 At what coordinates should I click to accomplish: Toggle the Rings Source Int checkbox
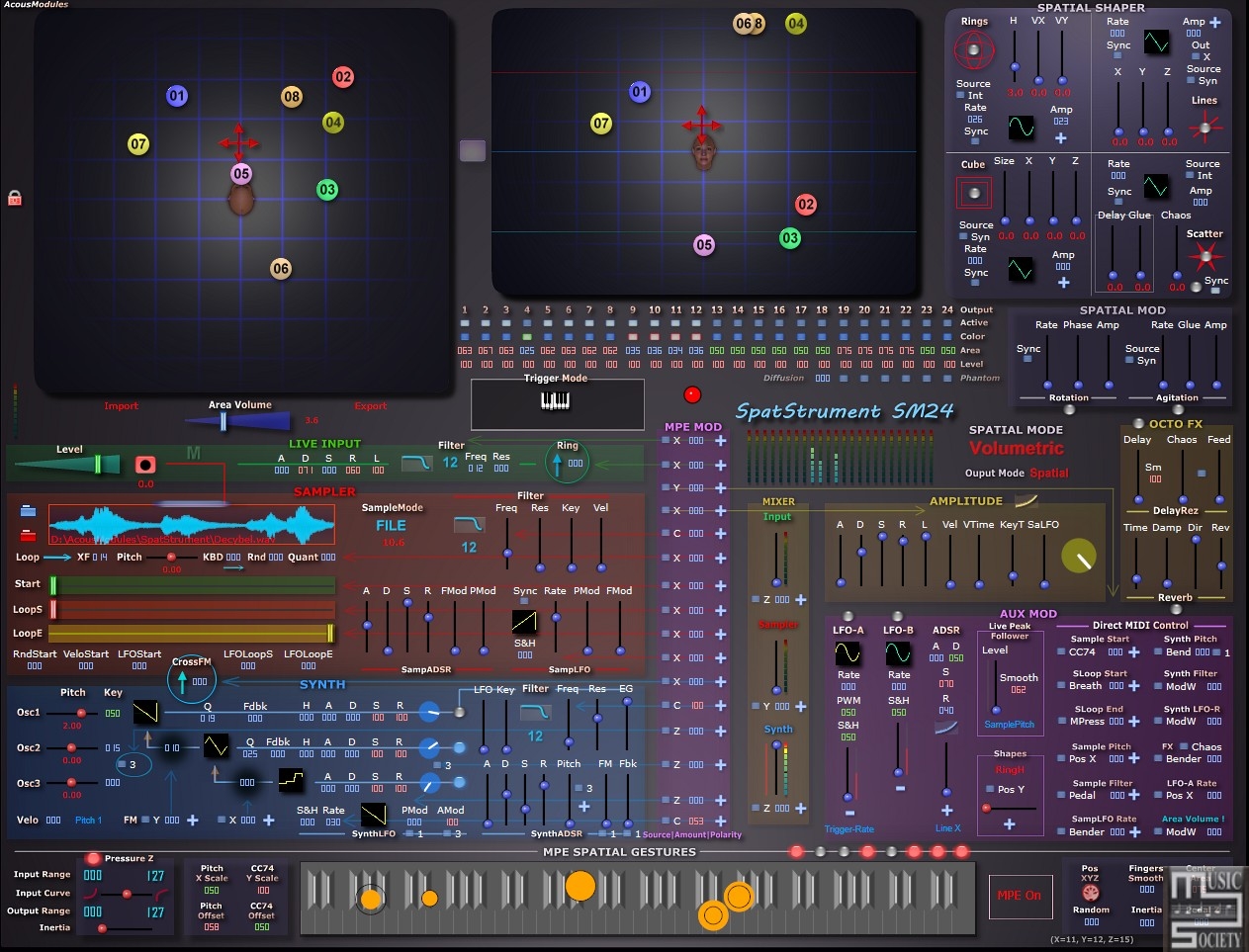coord(960,96)
